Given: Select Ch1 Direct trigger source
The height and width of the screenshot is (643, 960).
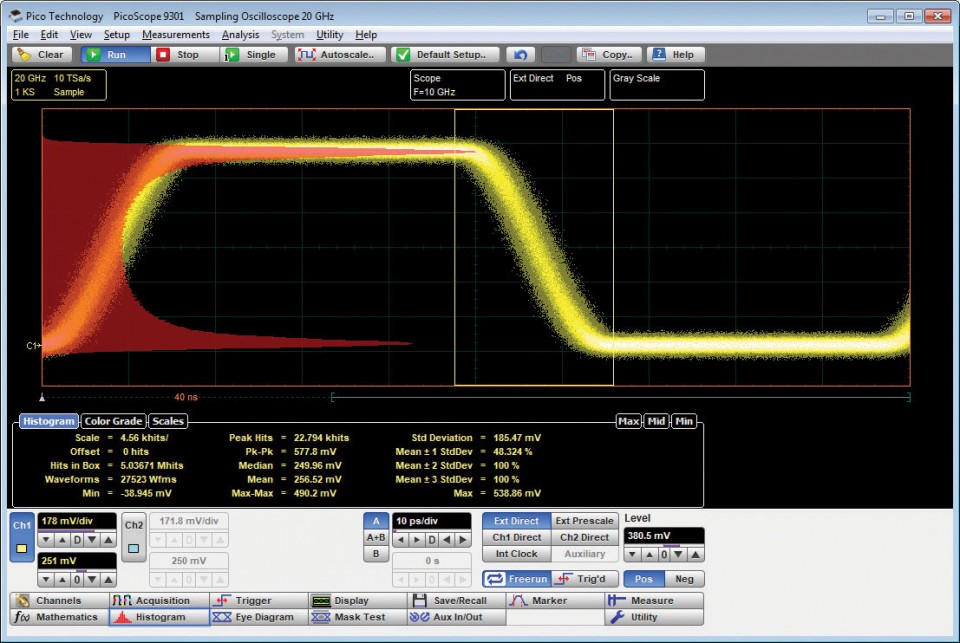Looking at the screenshot, I should 515,538.
